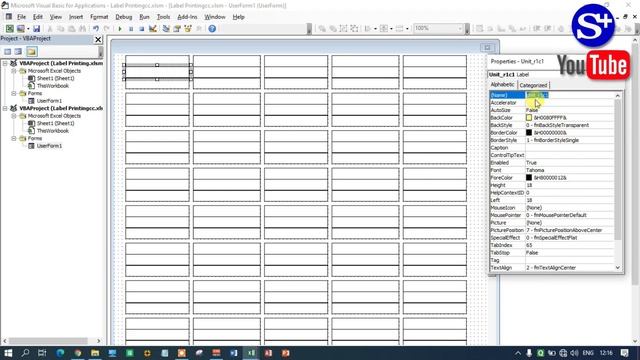The width and height of the screenshot is (640, 360).
Task: Open Chrome from taskbar
Action: (78, 353)
